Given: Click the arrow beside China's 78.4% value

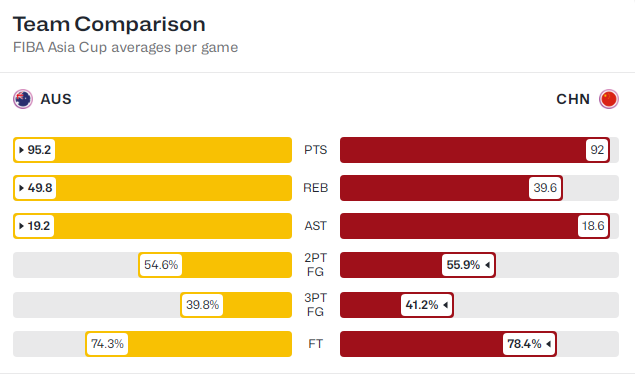Looking at the screenshot, I should pos(548,344).
